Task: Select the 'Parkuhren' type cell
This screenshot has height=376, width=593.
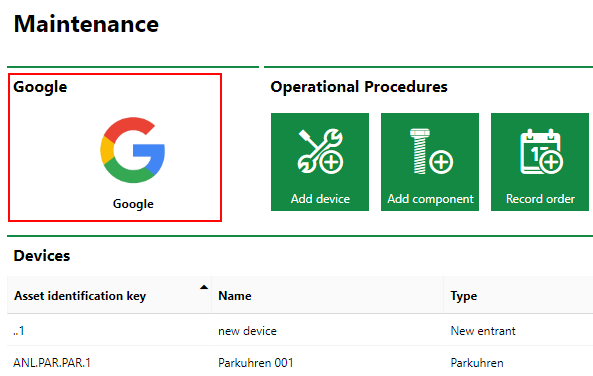Action: coord(518,362)
